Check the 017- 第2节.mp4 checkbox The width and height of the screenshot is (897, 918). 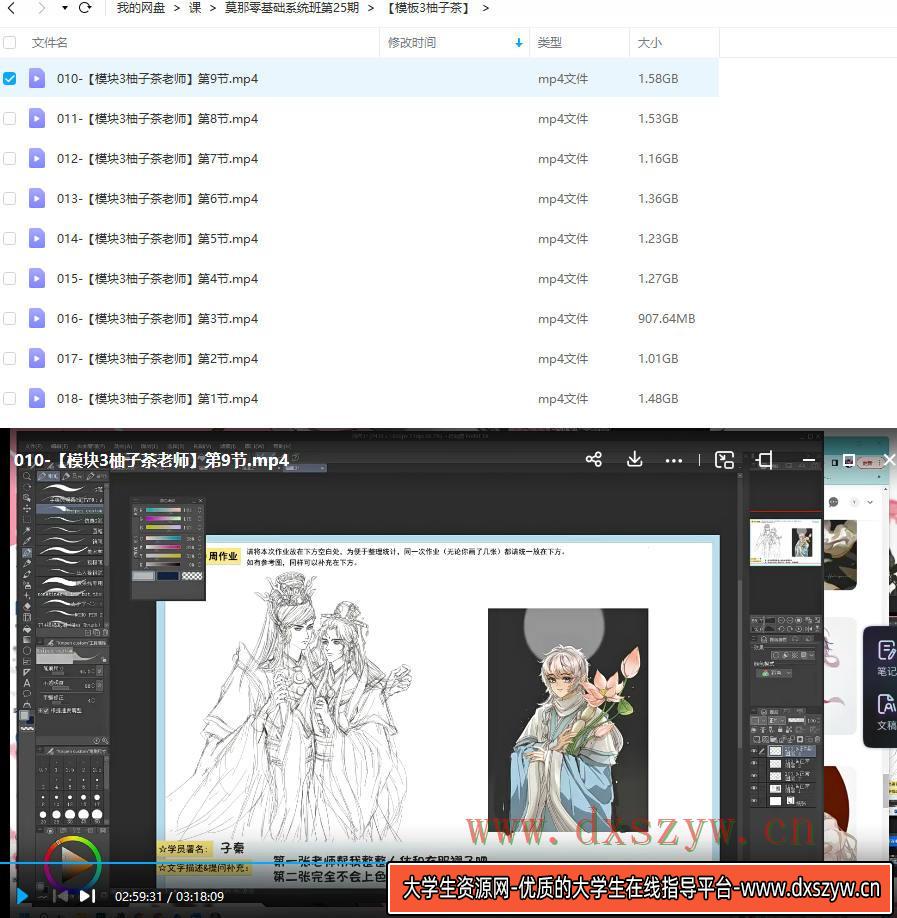click(9, 358)
